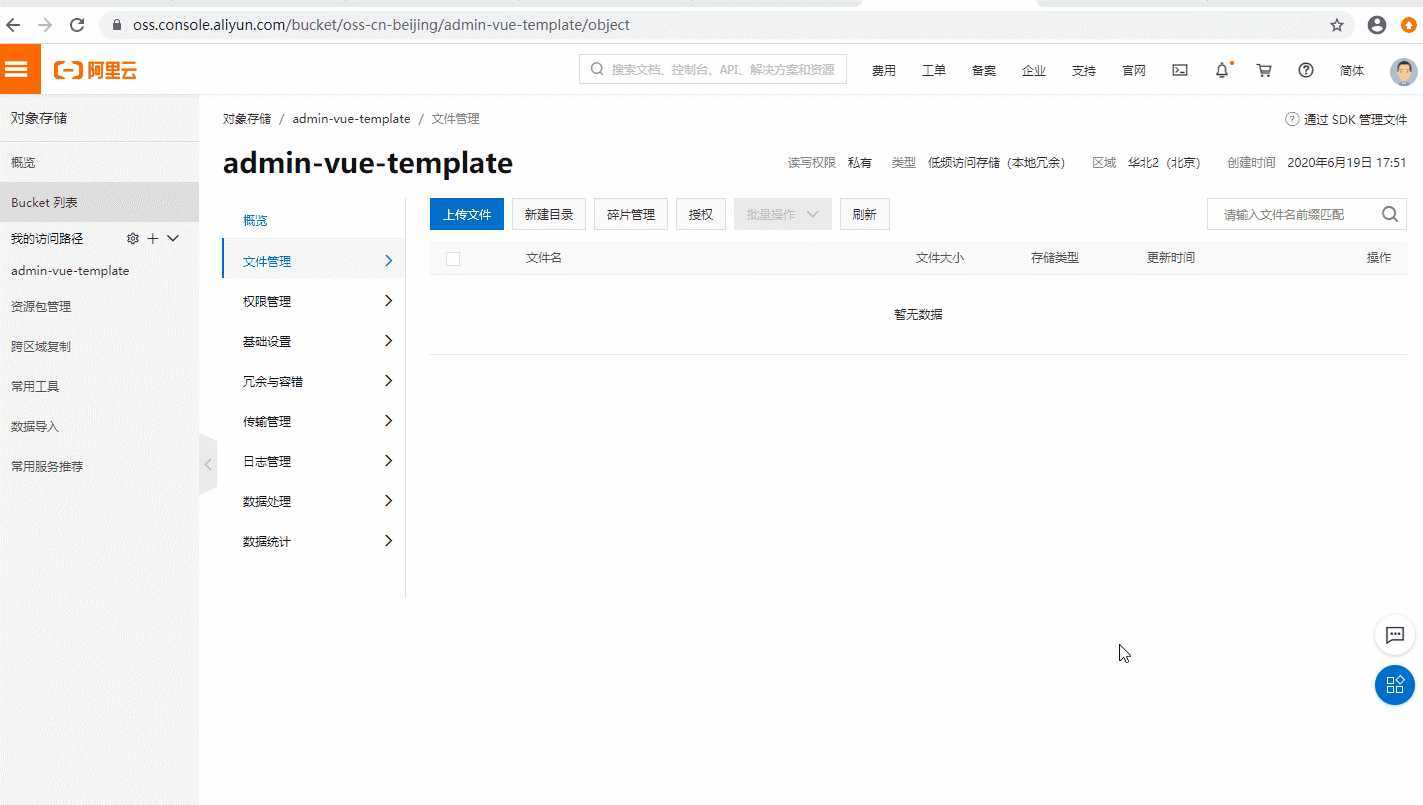Screen dimensions: 1423x805
Task: Go to admin-vue-template in the breadcrumb
Action: click(x=351, y=118)
